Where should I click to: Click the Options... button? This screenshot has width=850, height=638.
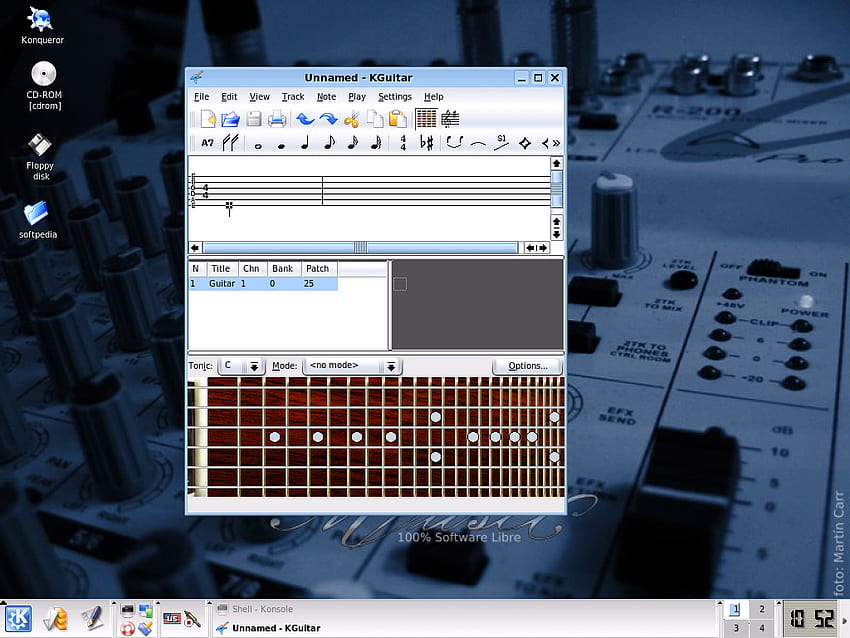tap(527, 366)
